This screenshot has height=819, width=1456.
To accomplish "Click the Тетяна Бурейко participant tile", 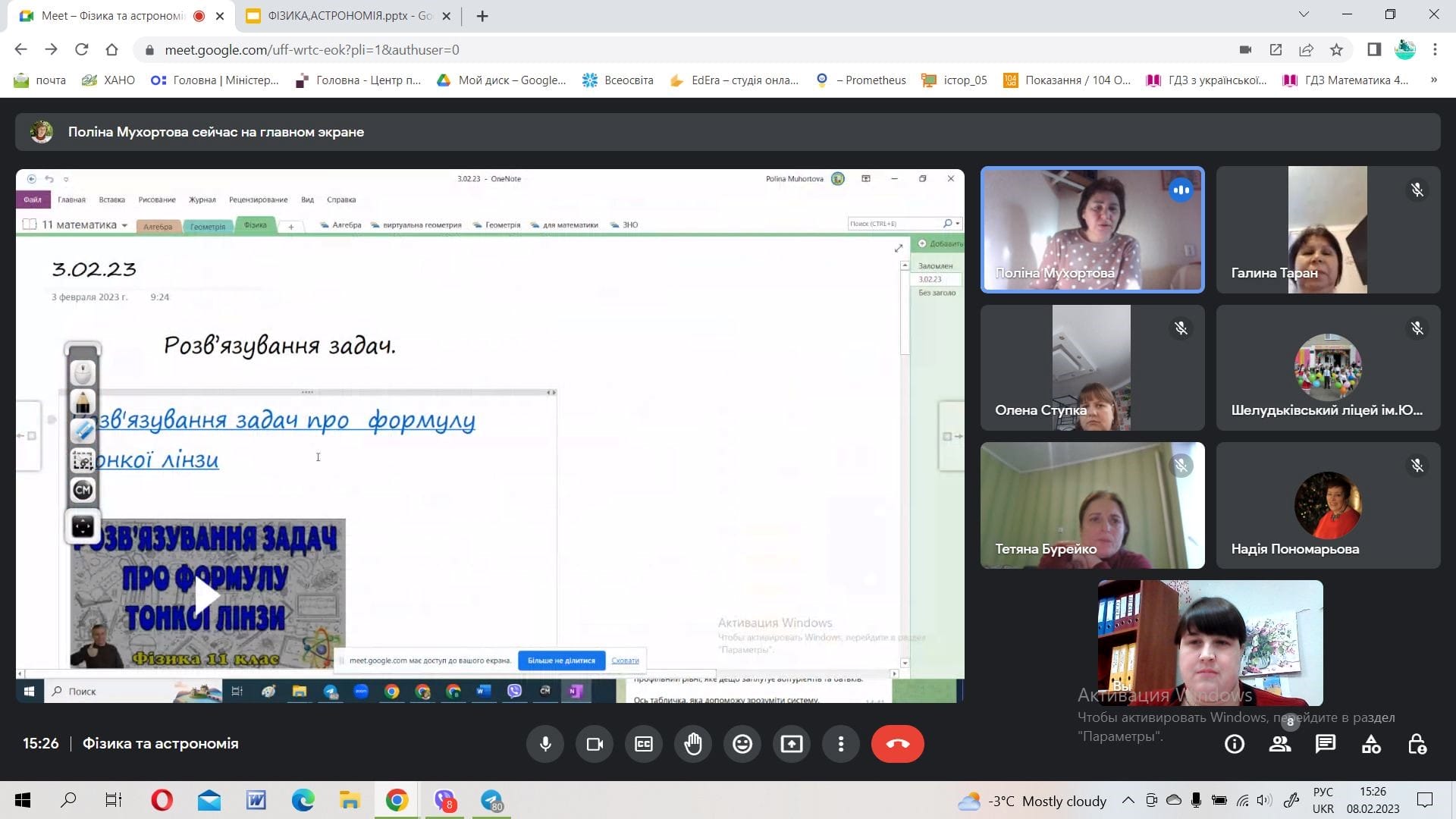I will click(x=1092, y=506).
